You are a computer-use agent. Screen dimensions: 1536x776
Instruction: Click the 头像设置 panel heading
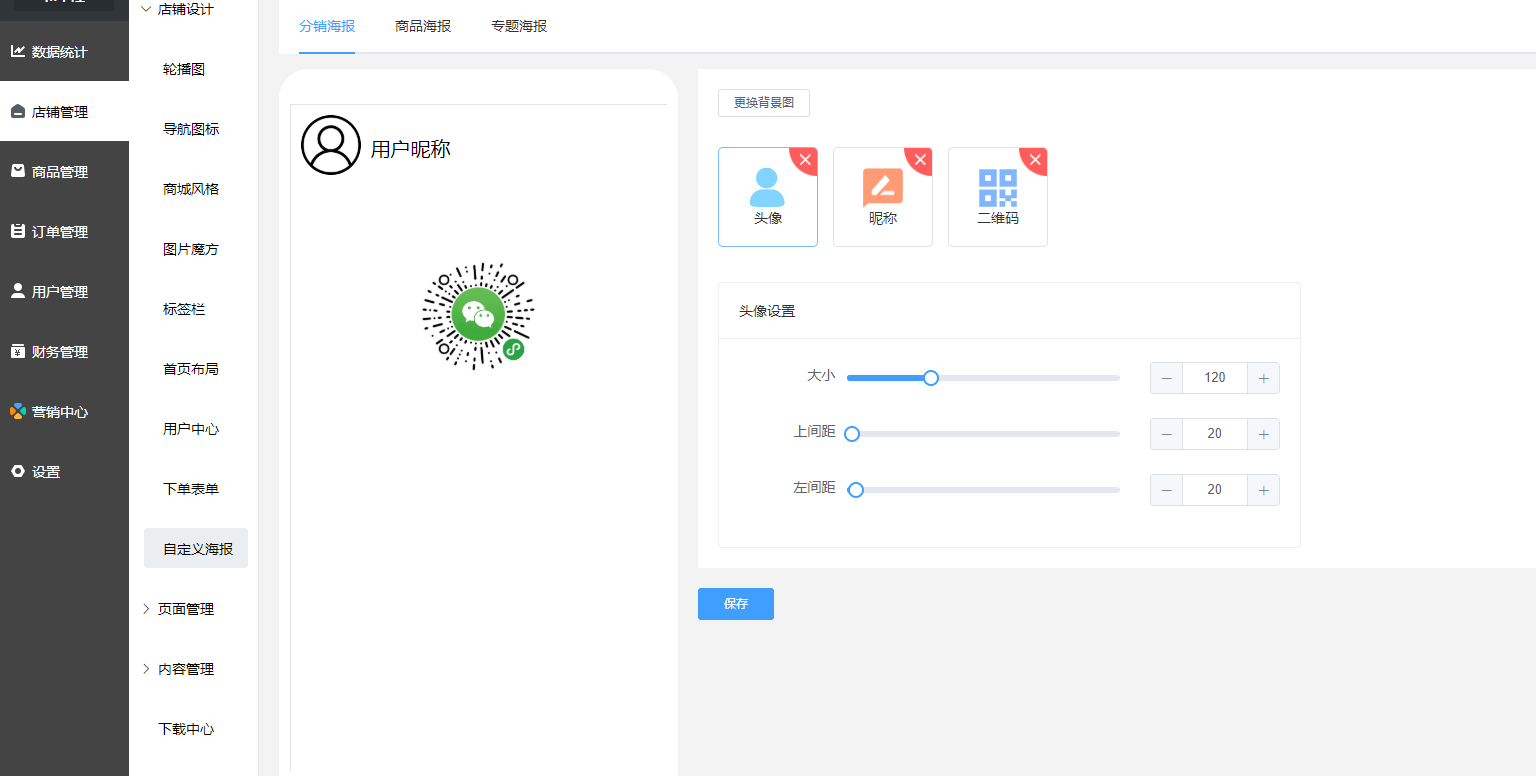(x=767, y=311)
